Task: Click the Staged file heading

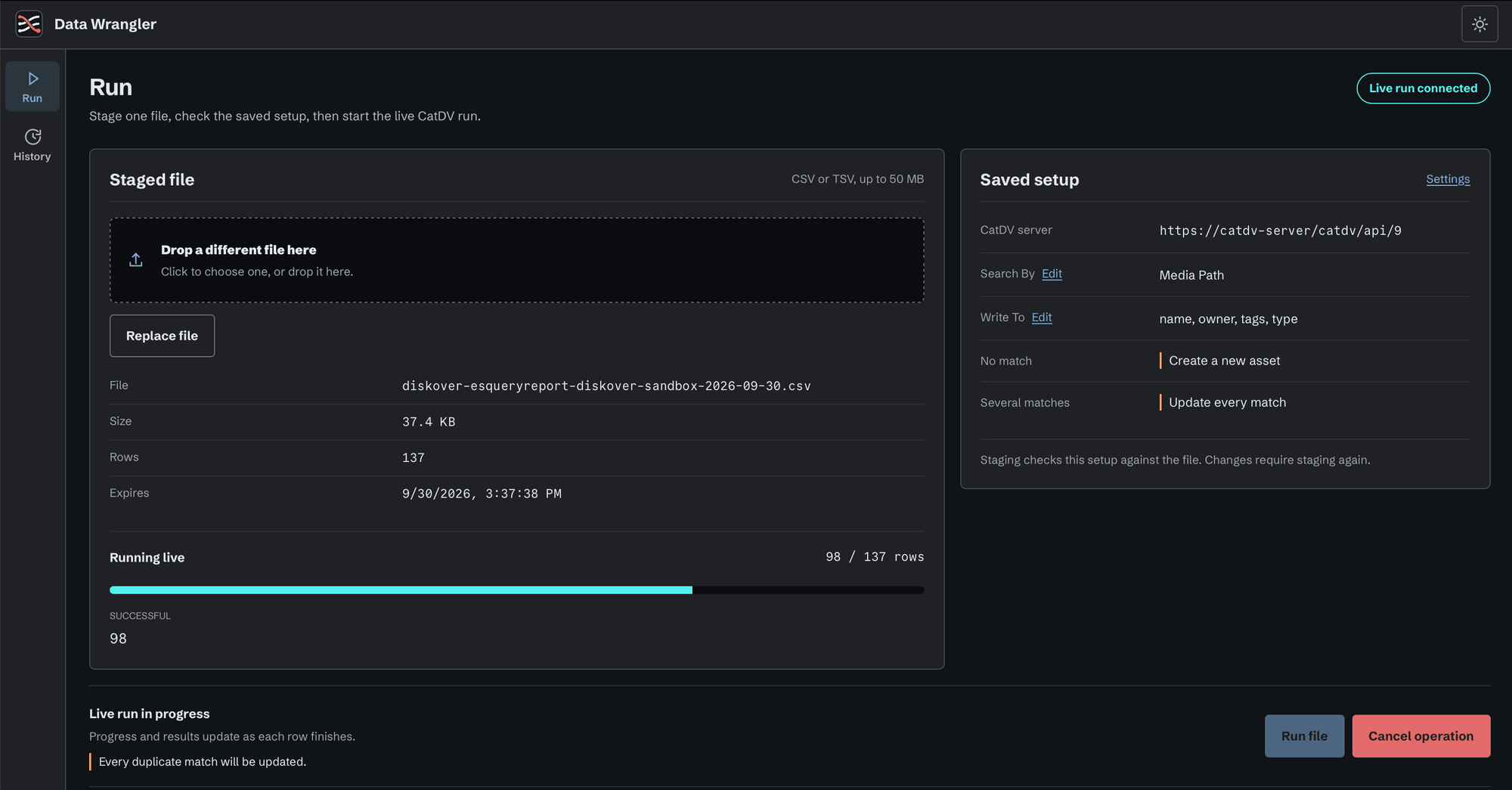Action: click(x=152, y=180)
